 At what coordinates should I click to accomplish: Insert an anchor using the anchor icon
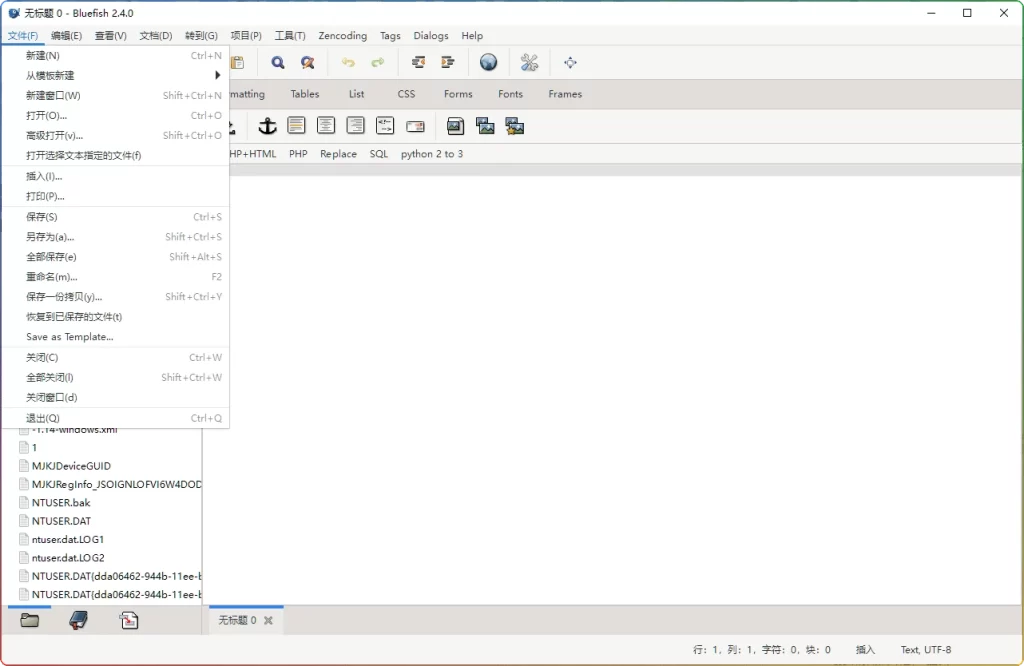pyautogui.click(x=267, y=126)
